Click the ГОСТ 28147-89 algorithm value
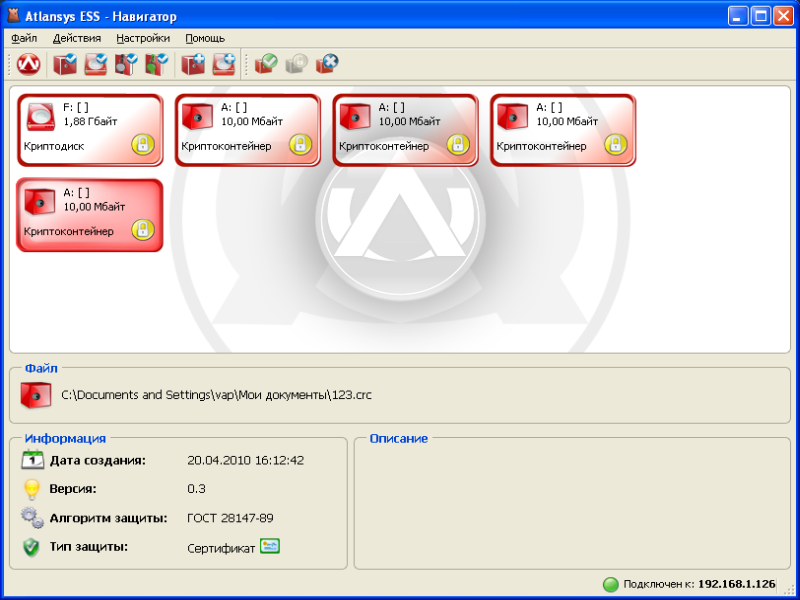 (x=230, y=518)
